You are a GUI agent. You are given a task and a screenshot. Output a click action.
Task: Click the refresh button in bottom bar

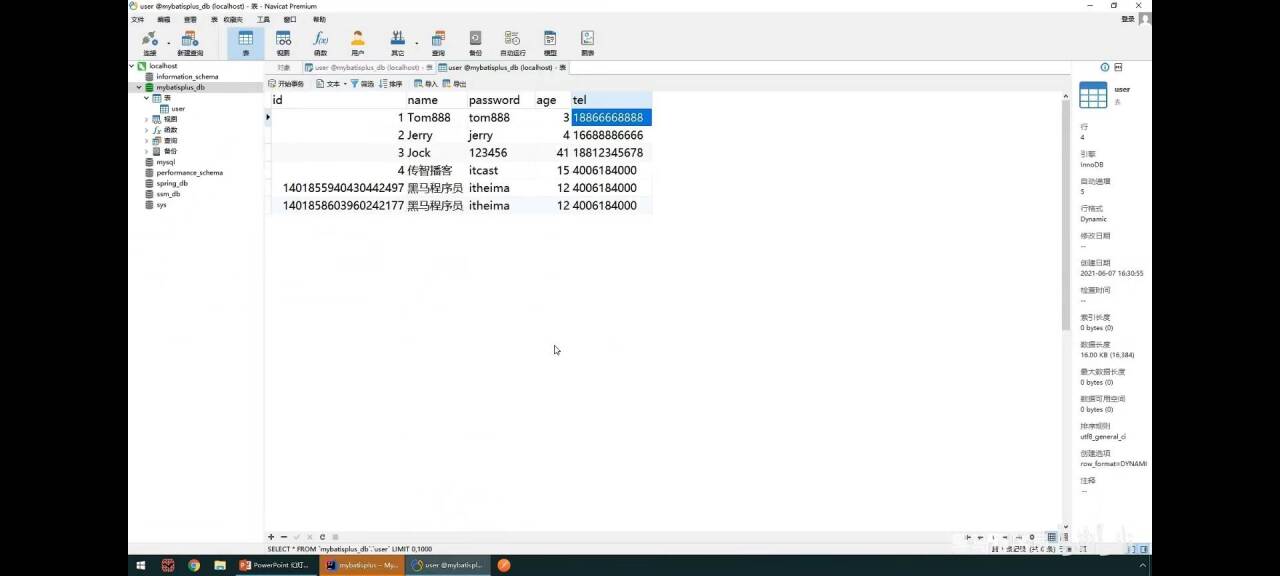[x=322, y=537]
